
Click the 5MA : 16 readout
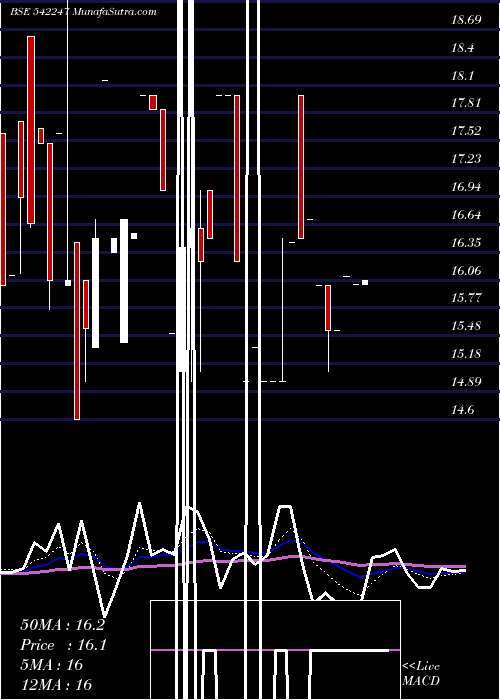point(52,665)
